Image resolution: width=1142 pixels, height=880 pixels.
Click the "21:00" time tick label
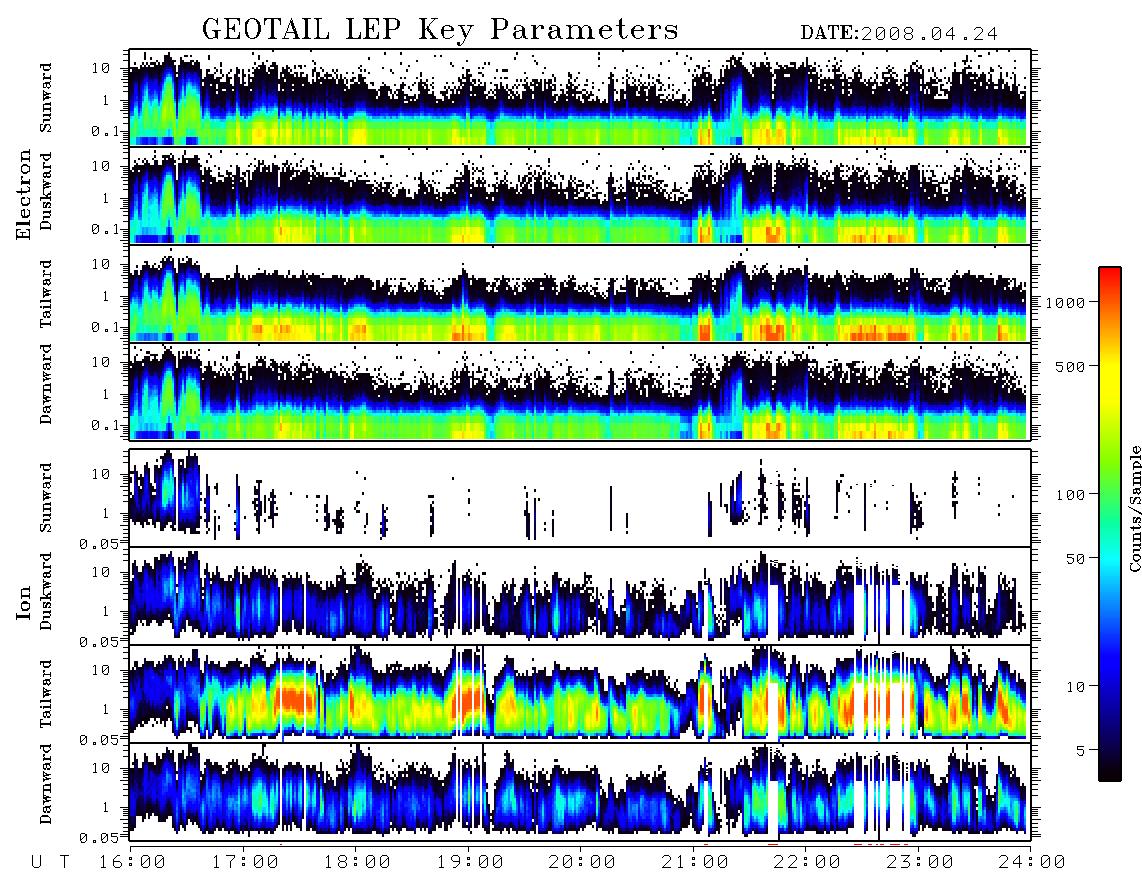(695, 863)
